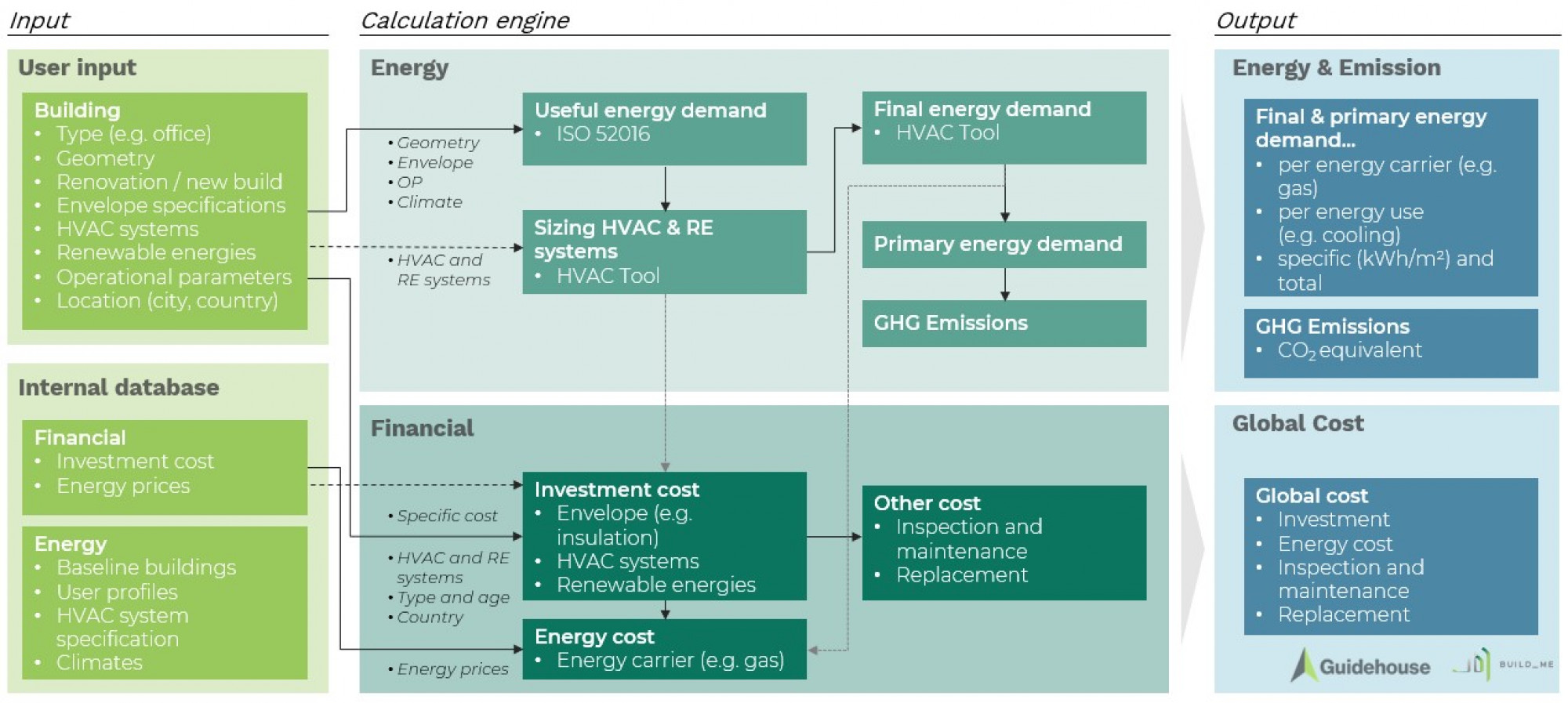Viewport: 1568px width, 703px height.
Task: Click the Investment cost box
Action: pyautogui.click(x=664, y=536)
